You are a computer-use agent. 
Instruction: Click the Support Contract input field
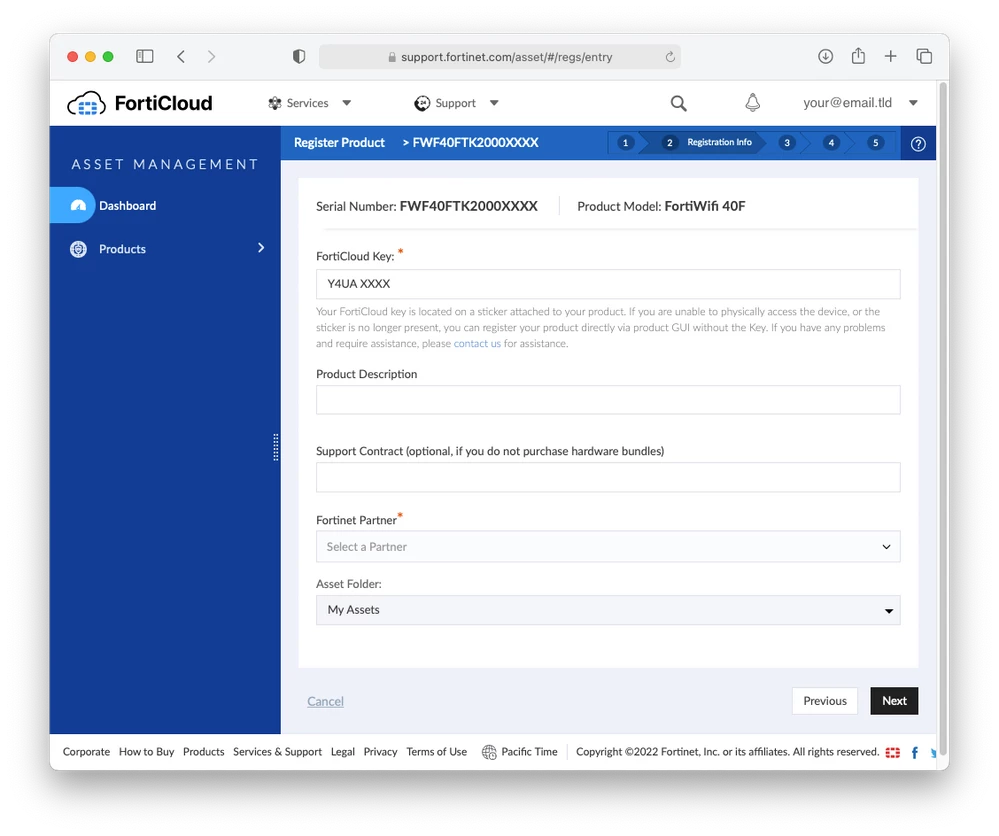click(x=608, y=477)
